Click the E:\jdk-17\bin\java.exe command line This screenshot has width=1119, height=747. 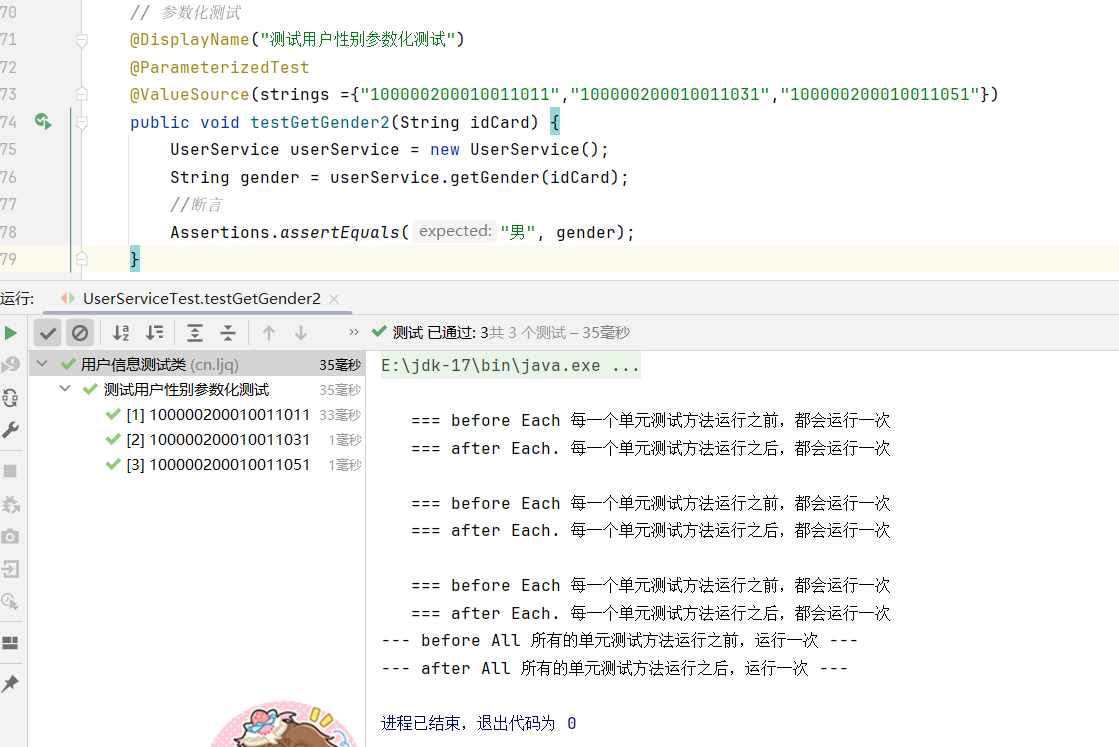(x=510, y=365)
